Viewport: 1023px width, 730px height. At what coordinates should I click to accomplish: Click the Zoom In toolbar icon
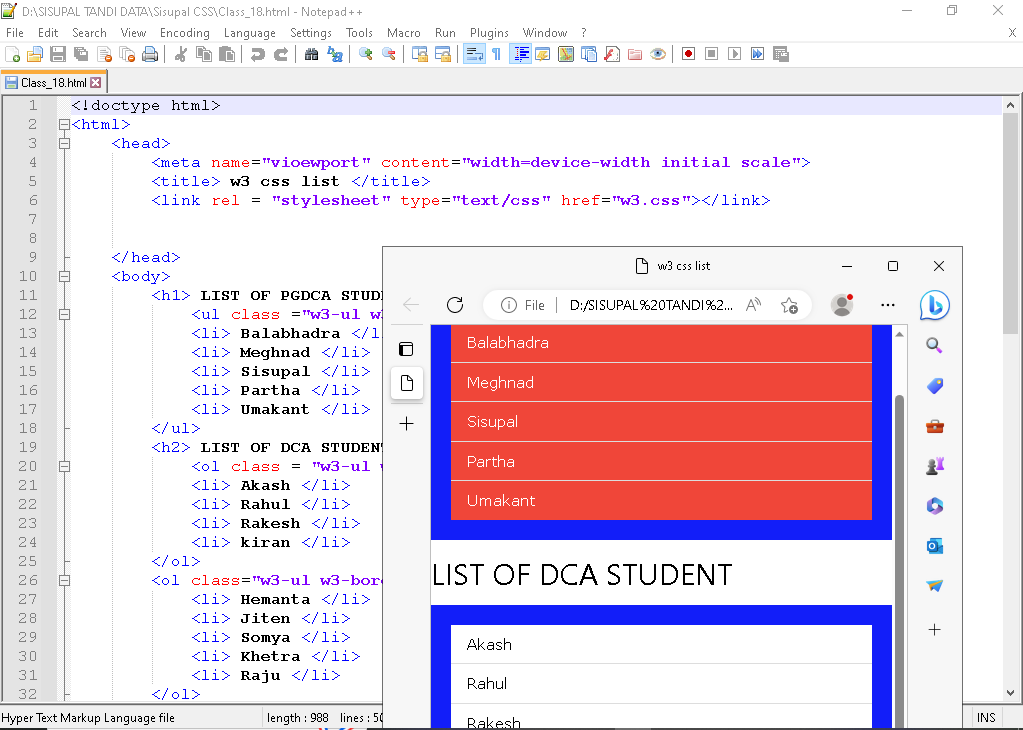coord(366,54)
